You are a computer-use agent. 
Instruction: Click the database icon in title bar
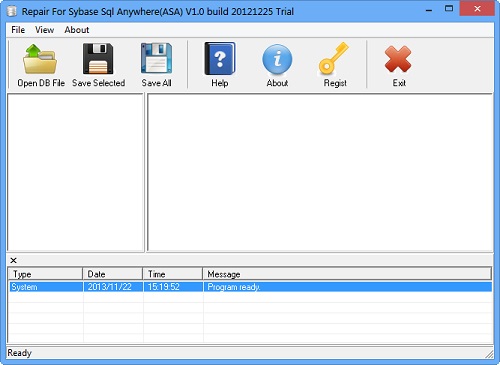pos(12,11)
